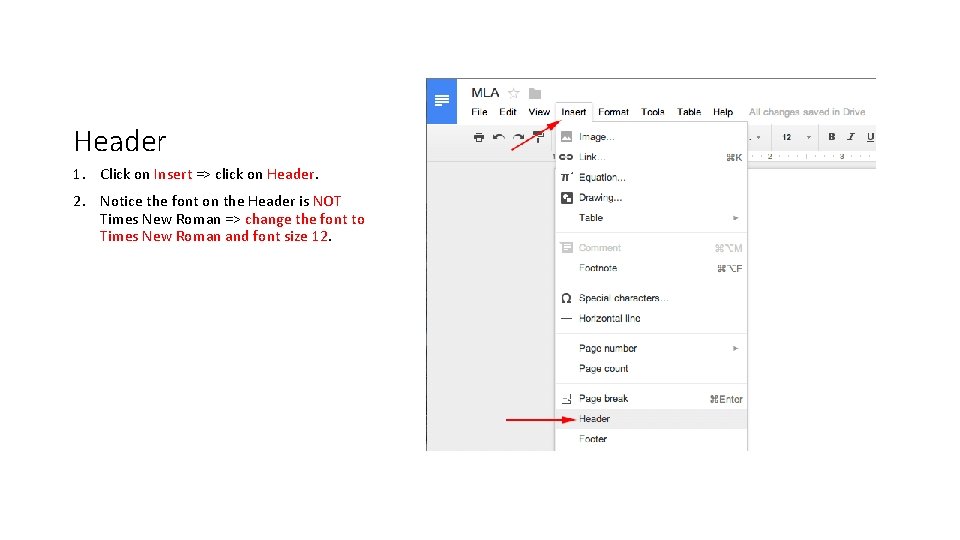Open the font name dropdown arrow
The width and height of the screenshot is (960, 540).
tap(759, 137)
